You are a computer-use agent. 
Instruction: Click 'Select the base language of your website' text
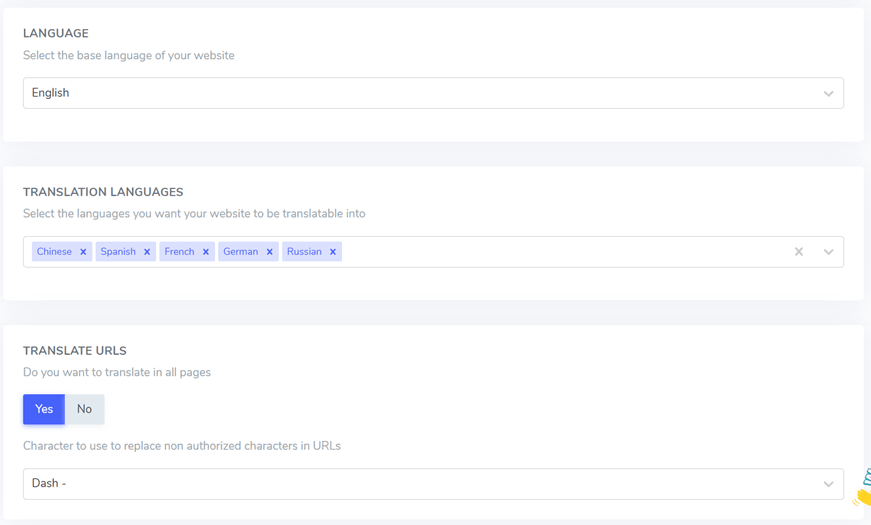coord(129,56)
